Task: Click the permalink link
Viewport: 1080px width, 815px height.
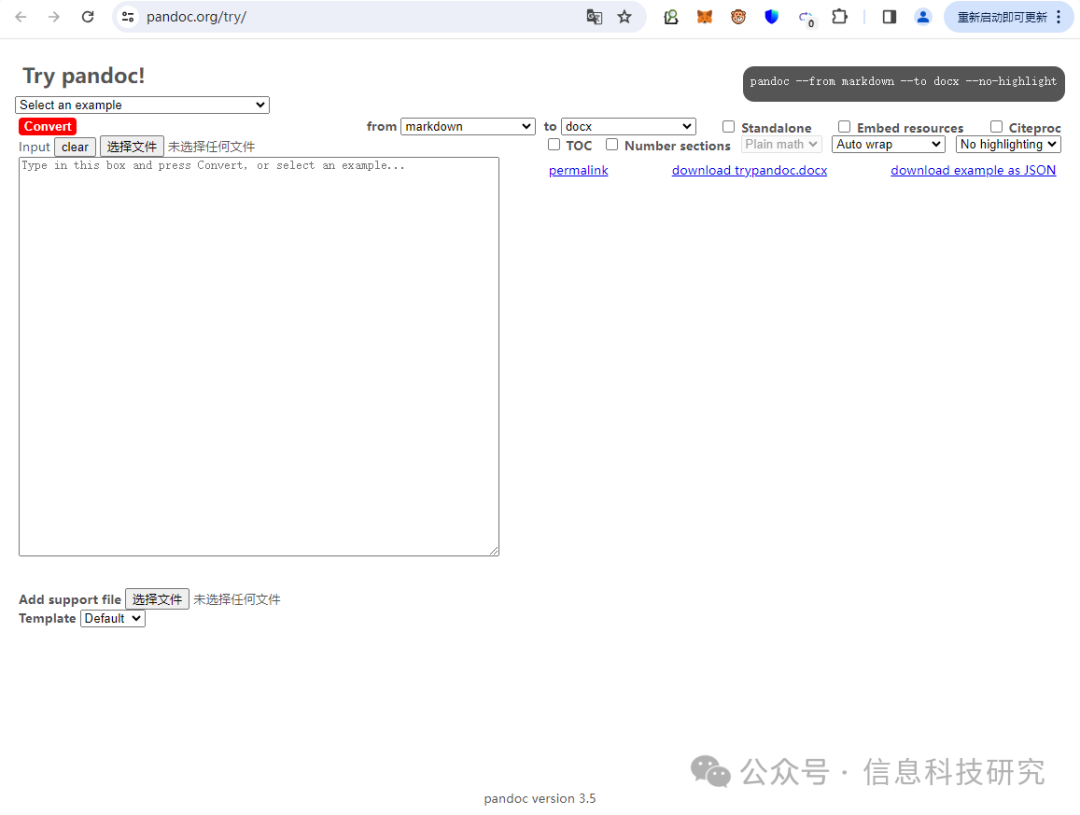Action: point(578,170)
